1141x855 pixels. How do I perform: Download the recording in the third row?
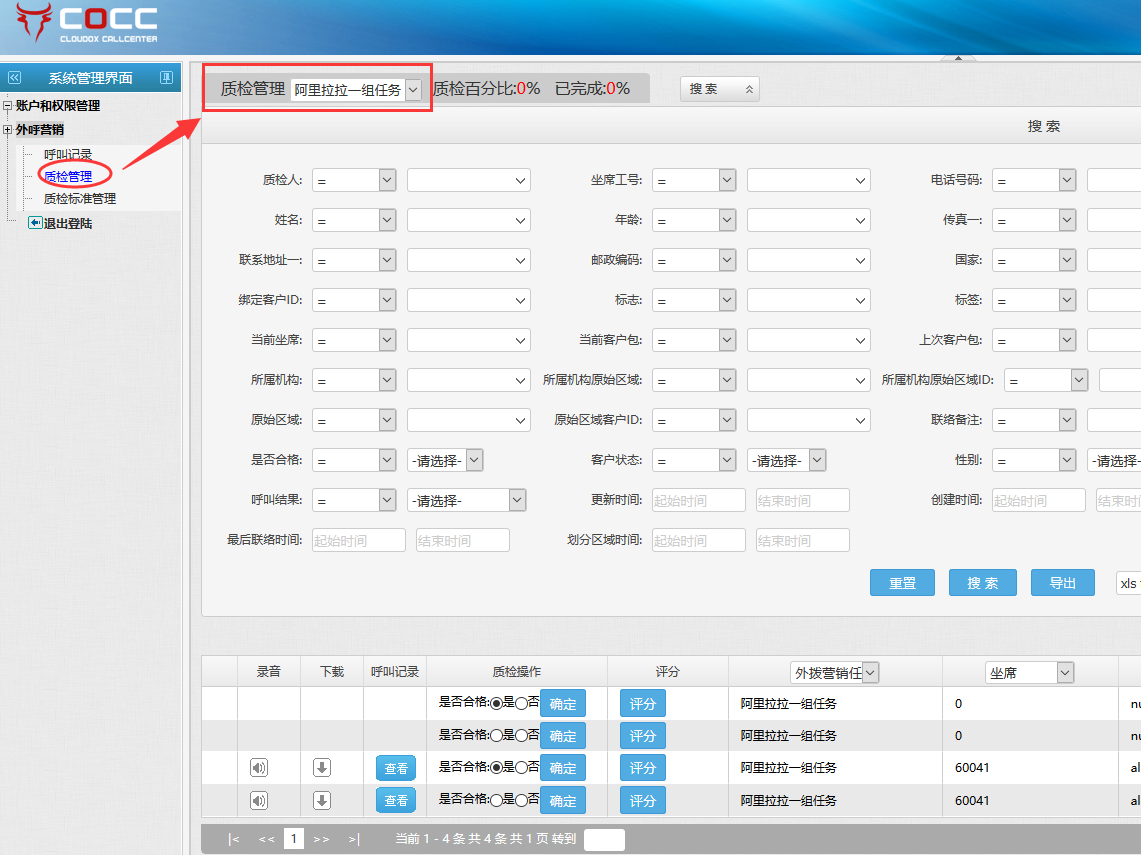pyautogui.click(x=322, y=768)
